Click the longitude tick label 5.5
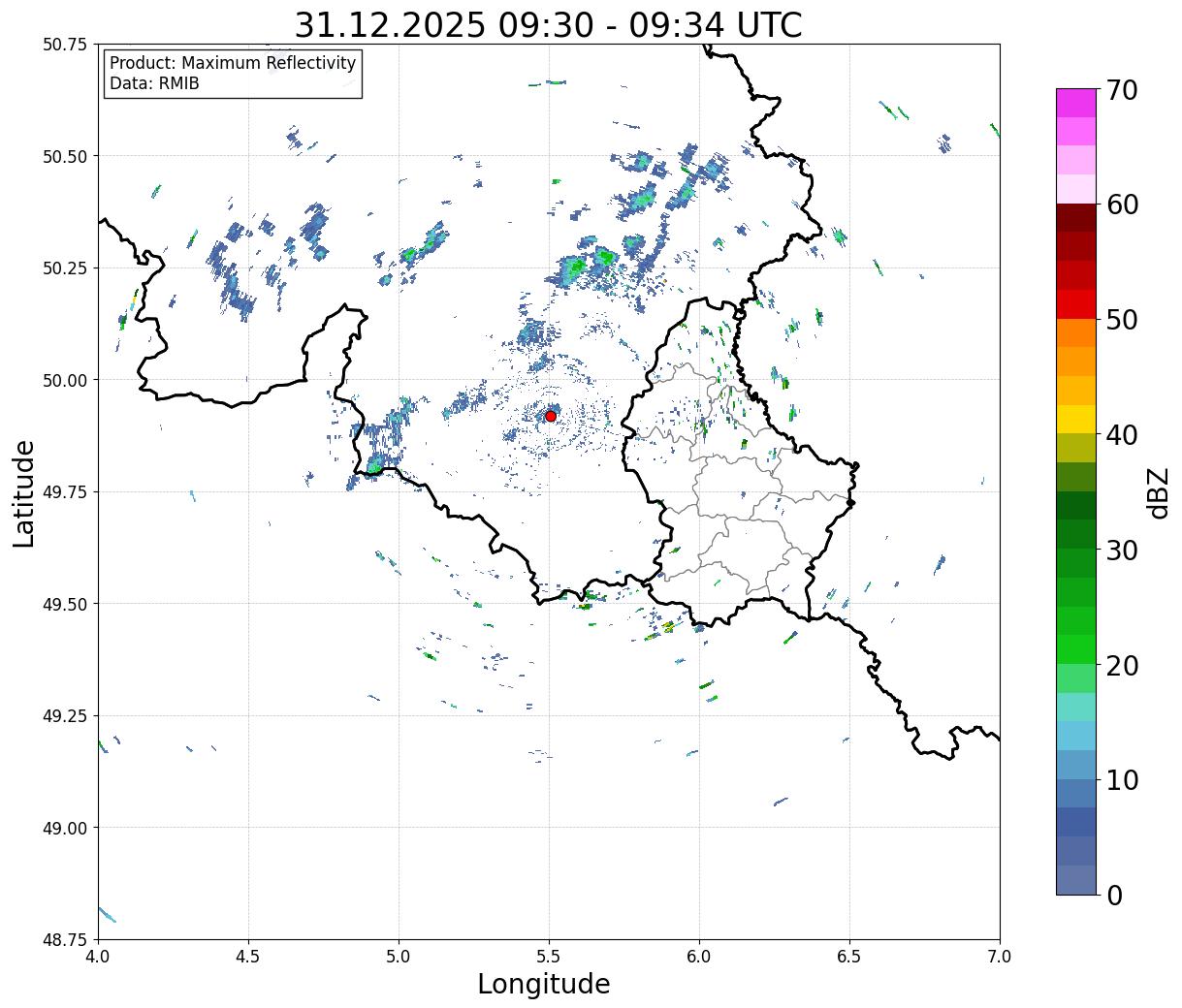 coord(549,957)
